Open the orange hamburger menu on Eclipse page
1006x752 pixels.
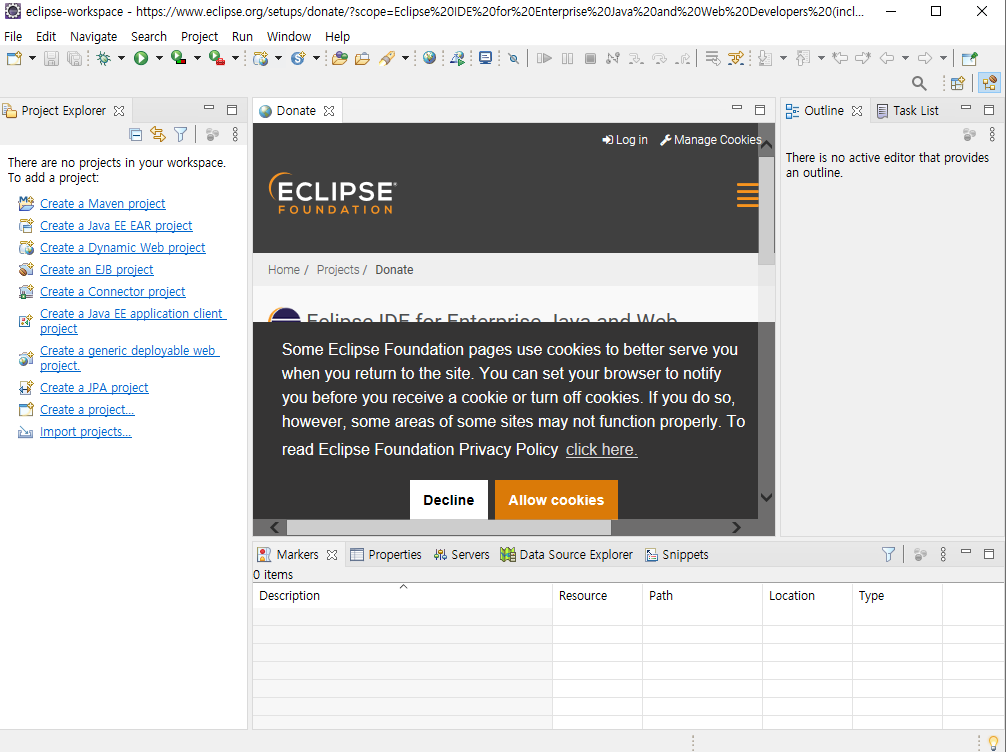point(747,194)
